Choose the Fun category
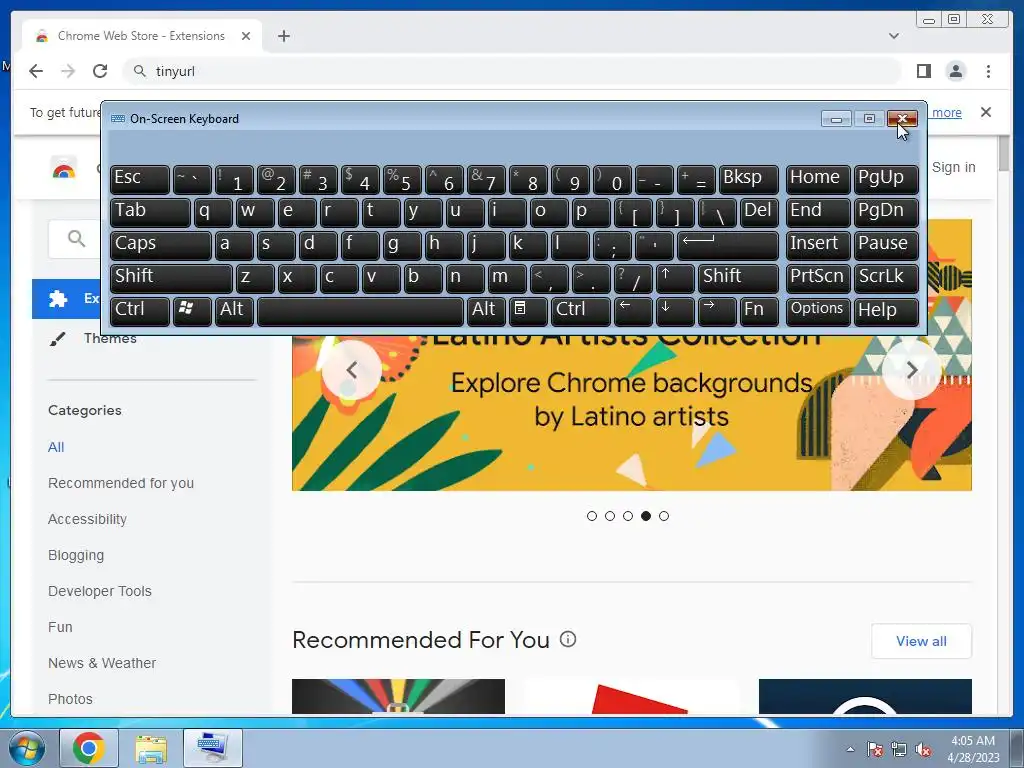This screenshot has width=1024, height=768. click(60, 627)
